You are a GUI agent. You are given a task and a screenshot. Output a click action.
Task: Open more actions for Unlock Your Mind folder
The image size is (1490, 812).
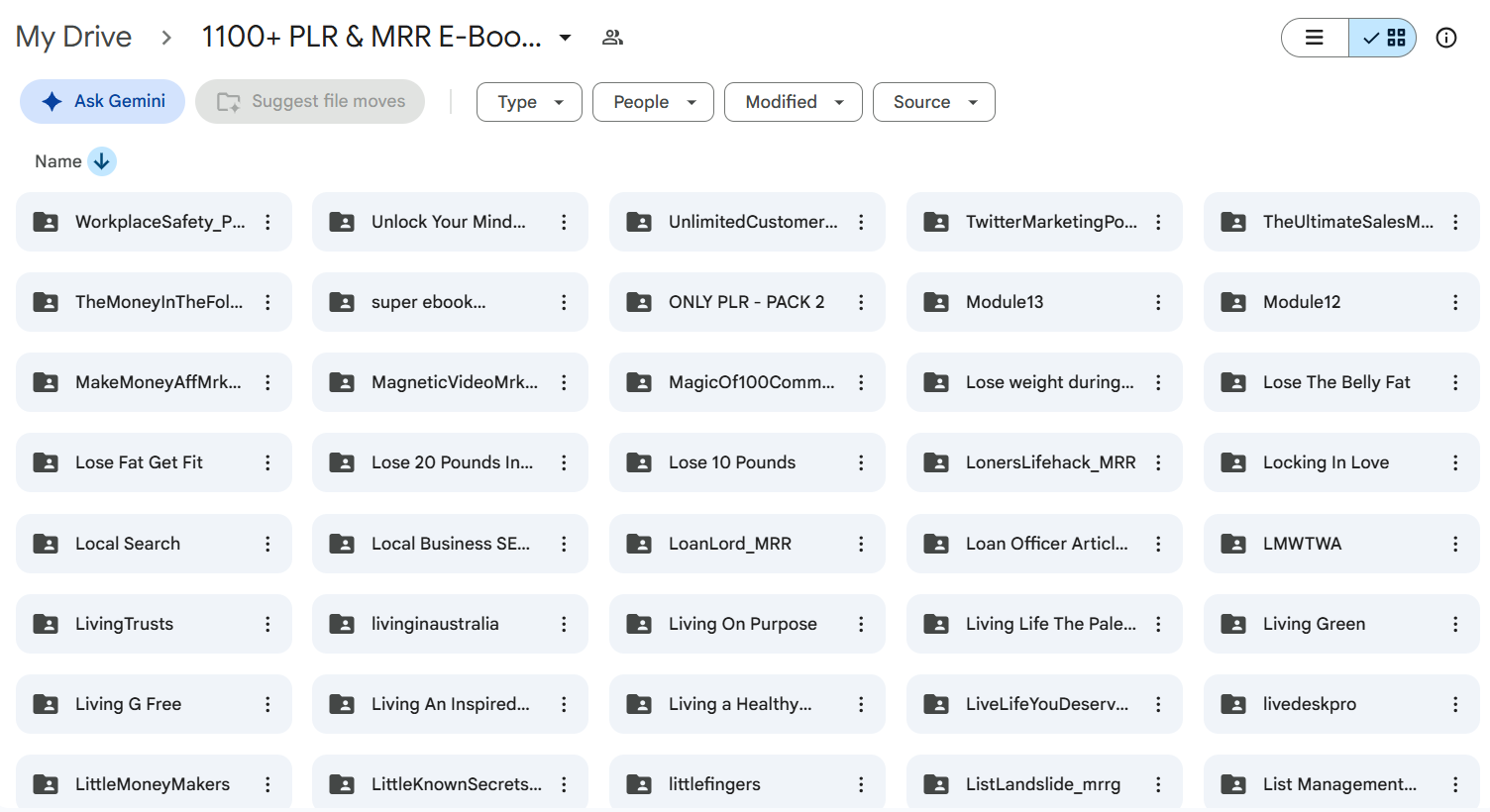click(564, 222)
